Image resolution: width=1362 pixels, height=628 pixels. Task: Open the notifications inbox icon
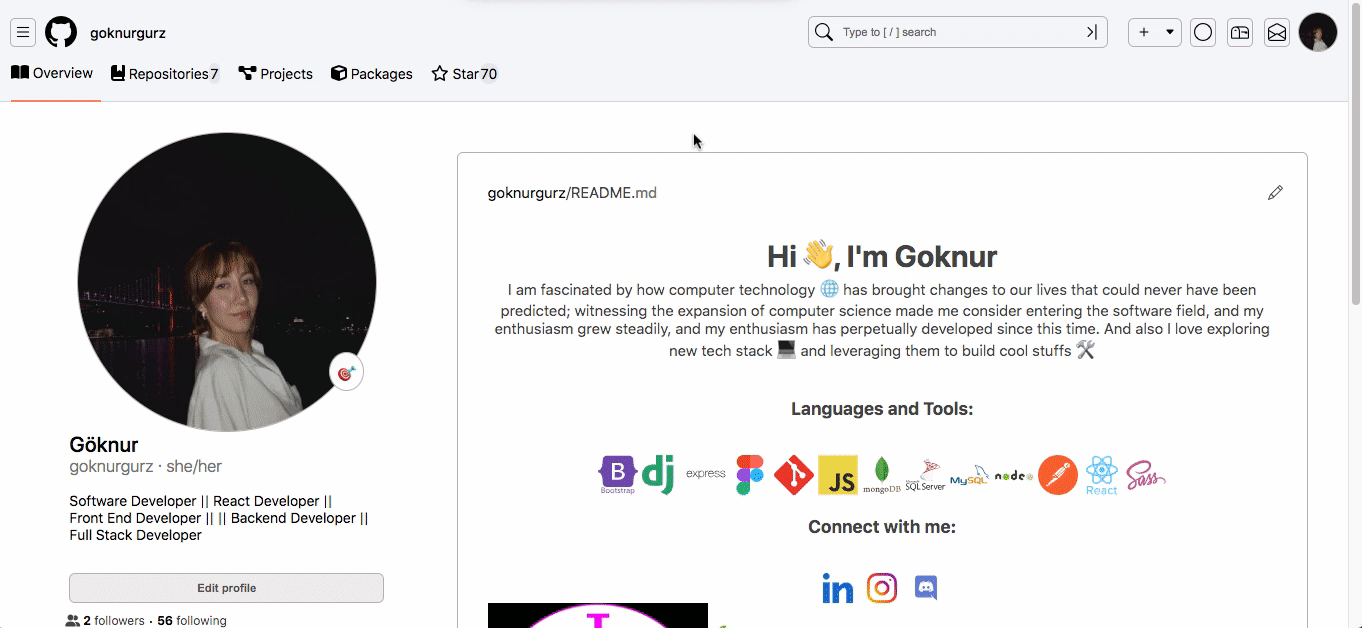1277,32
